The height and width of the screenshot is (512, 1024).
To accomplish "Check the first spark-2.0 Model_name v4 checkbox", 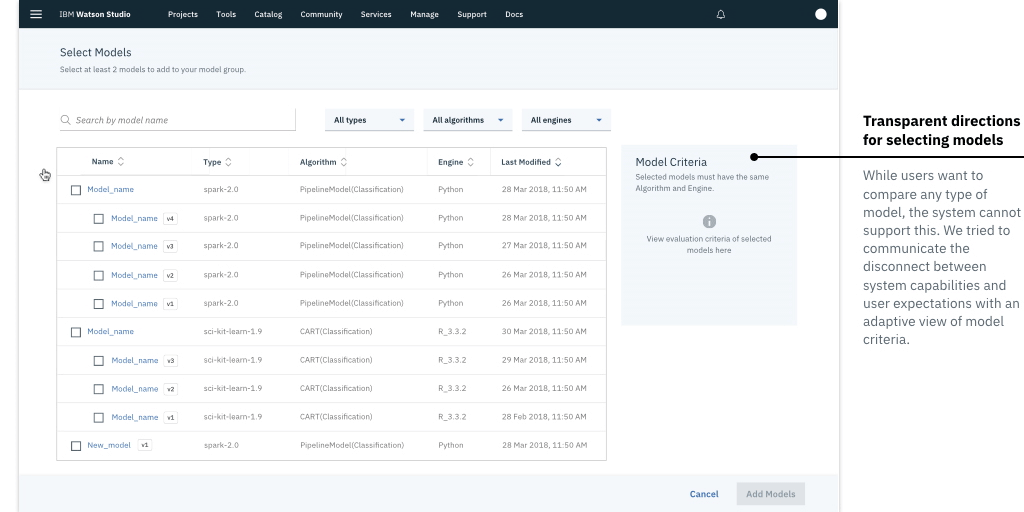I will [x=99, y=219].
